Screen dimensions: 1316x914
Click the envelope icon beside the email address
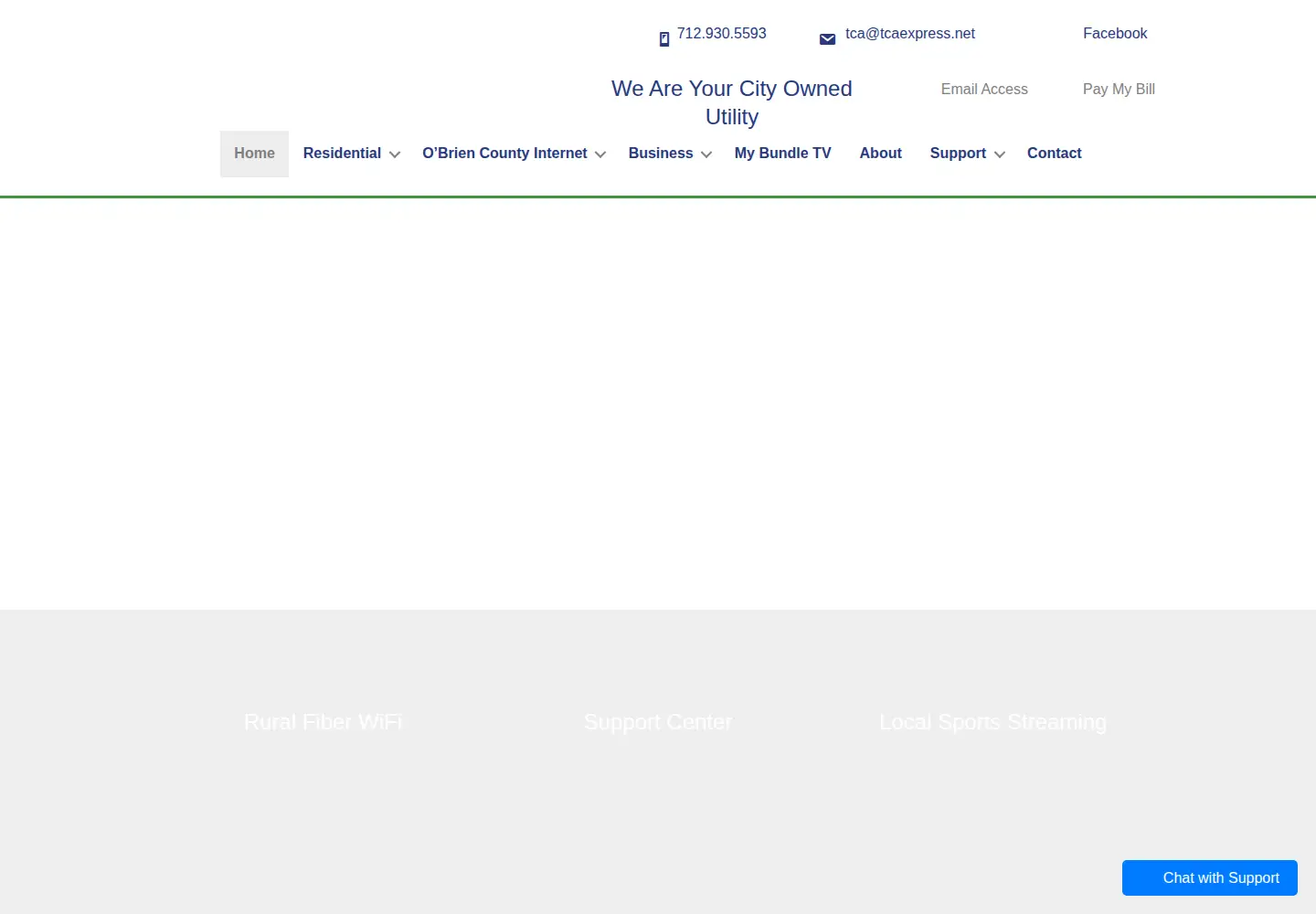(827, 39)
